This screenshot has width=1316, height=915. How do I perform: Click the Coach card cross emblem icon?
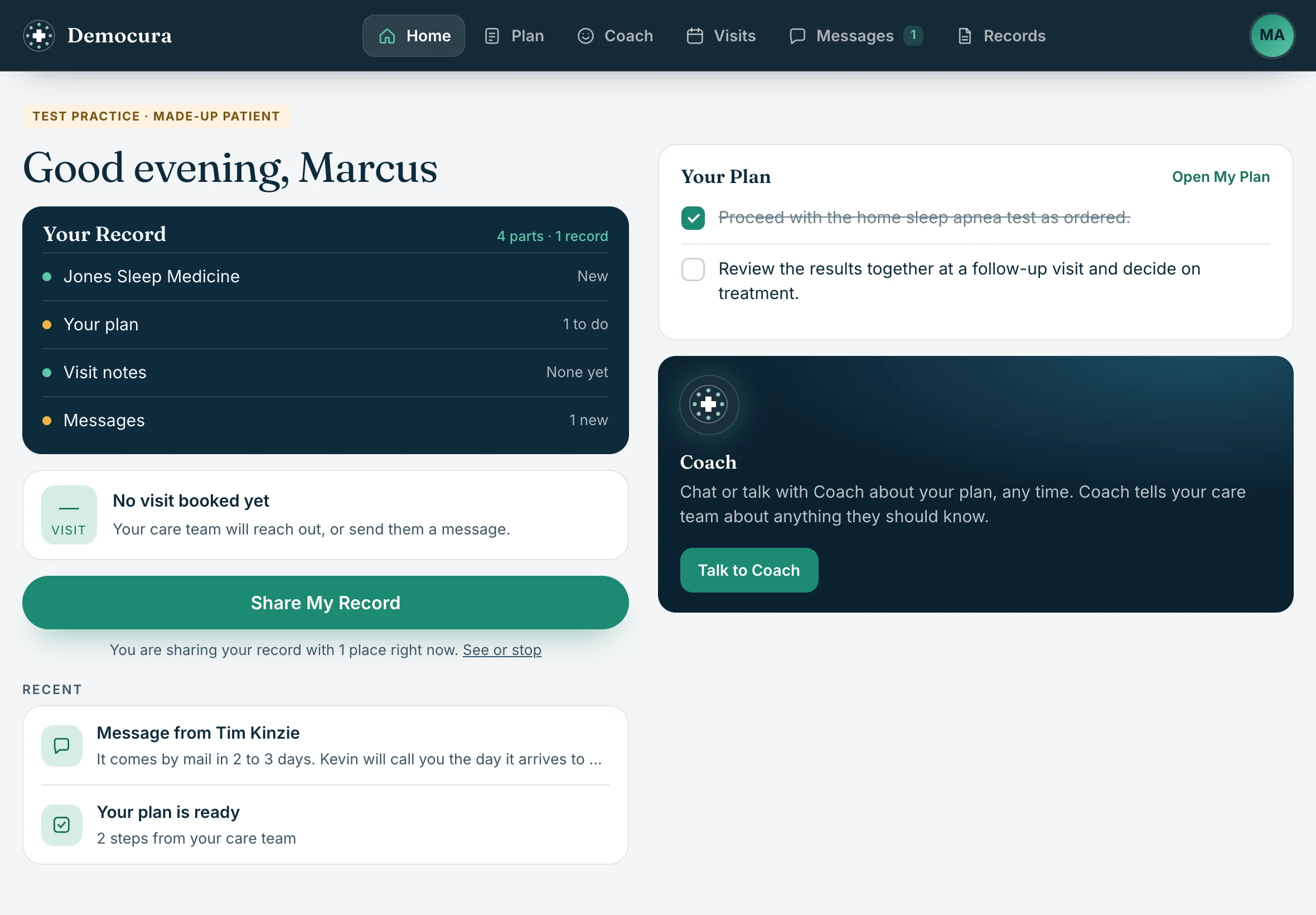pyautogui.click(x=709, y=404)
